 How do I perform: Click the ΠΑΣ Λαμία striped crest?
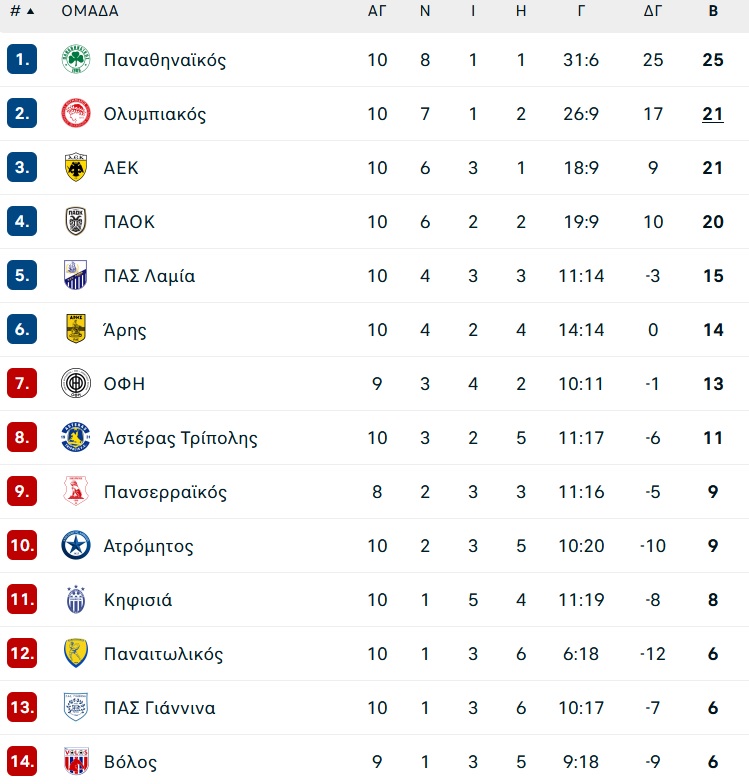[x=76, y=276]
